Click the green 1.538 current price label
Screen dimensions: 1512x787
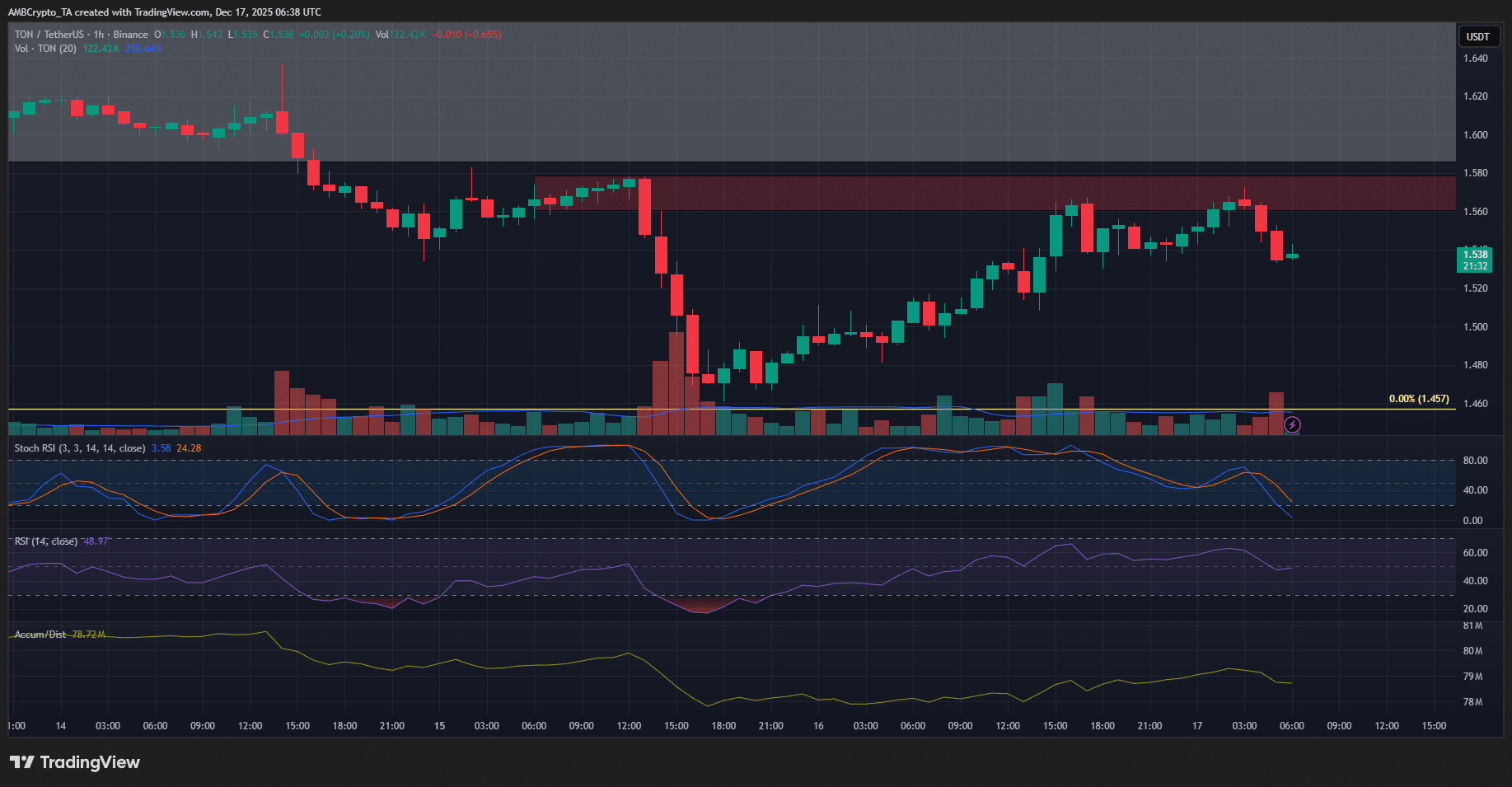click(1474, 260)
